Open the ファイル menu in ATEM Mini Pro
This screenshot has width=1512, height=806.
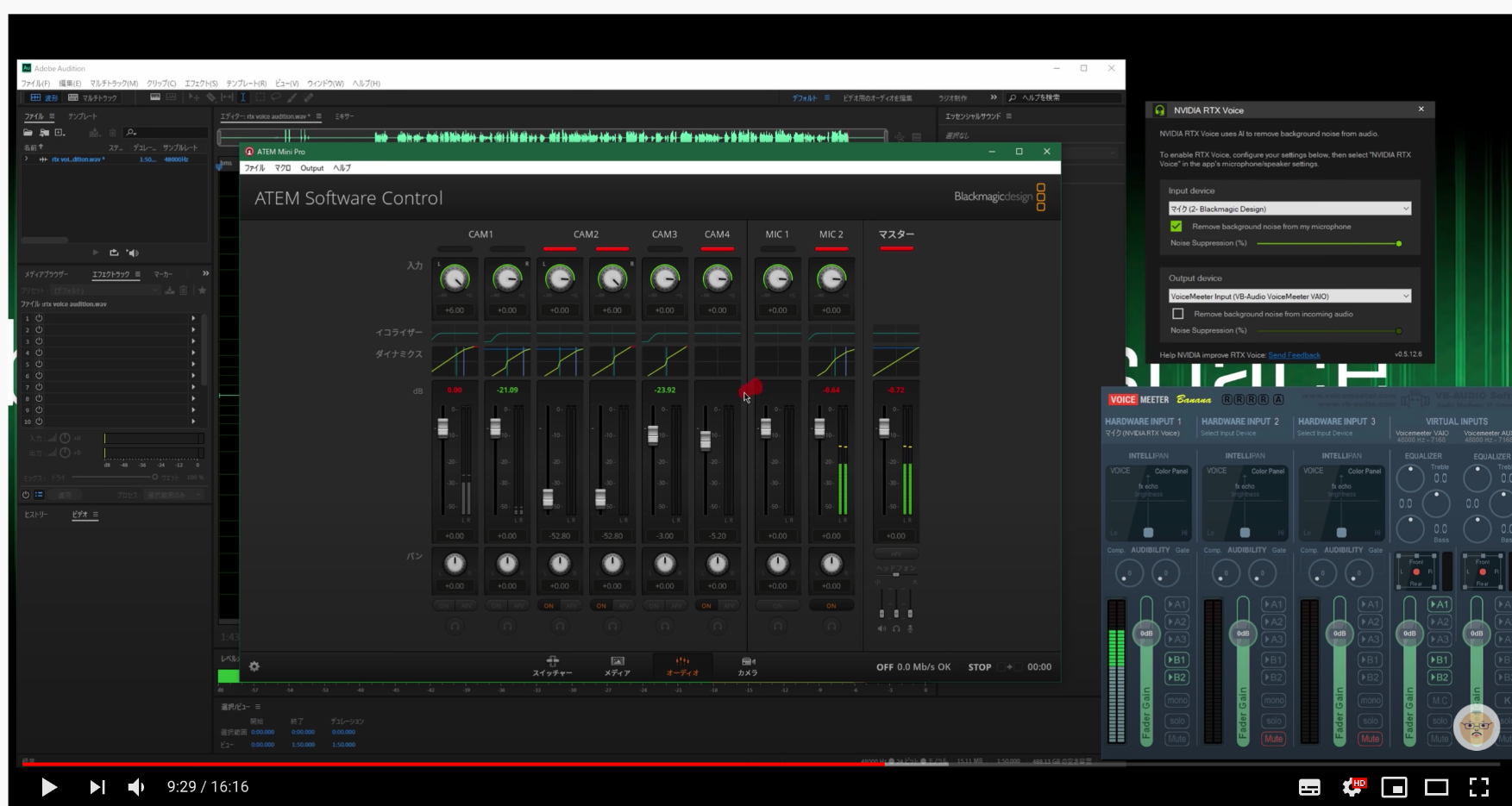[254, 168]
